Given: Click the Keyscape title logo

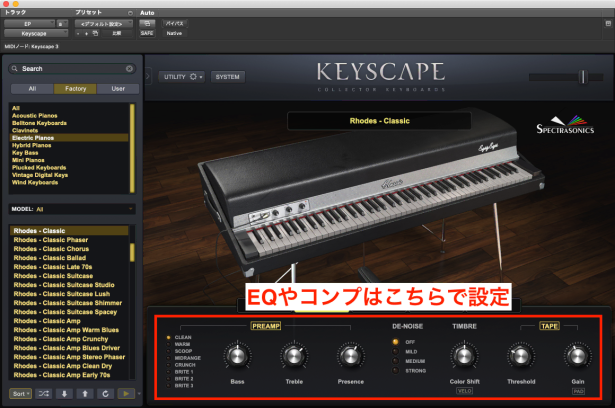Looking at the screenshot, I should [381, 72].
